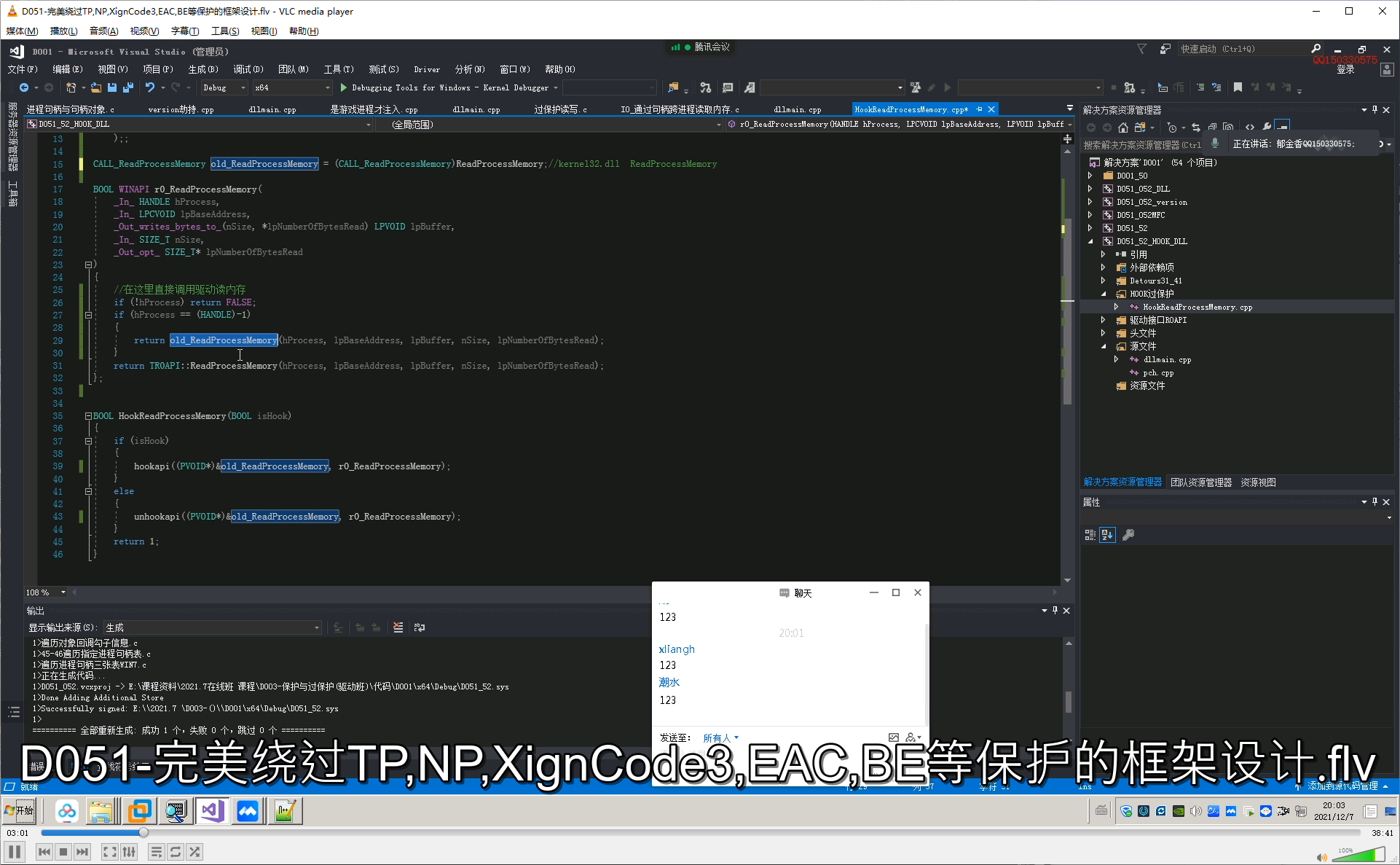This screenshot has width=1400, height=865.
Task: Switch to 团队资源管理器 panel tab
Action: tap(1201, 482)
